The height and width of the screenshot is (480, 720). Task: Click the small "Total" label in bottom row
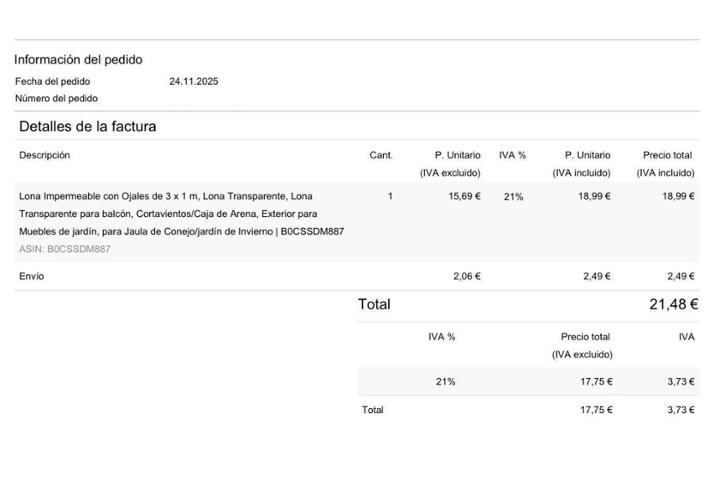[372, 410]
